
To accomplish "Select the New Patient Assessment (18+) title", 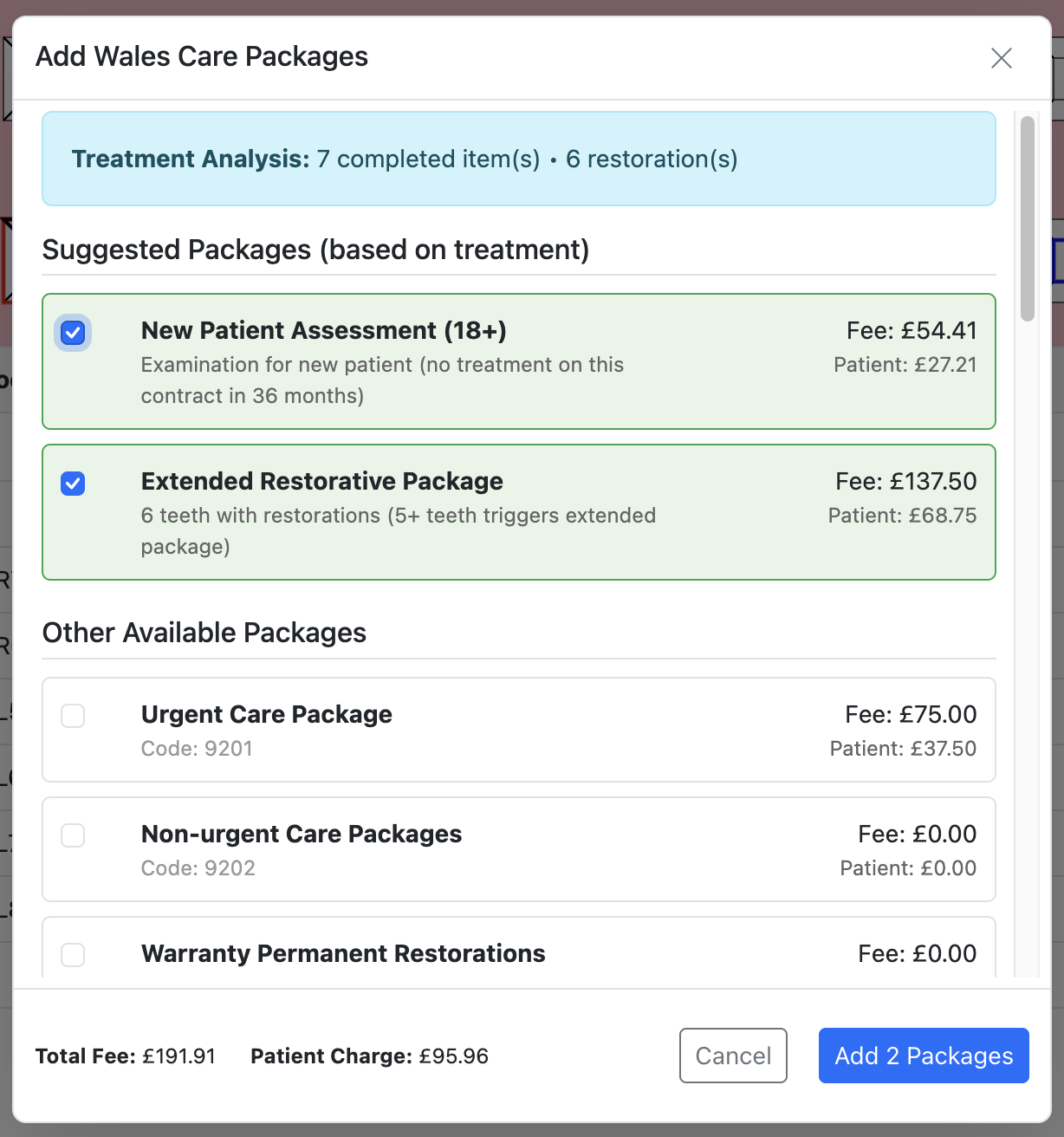I will [323, 330].
